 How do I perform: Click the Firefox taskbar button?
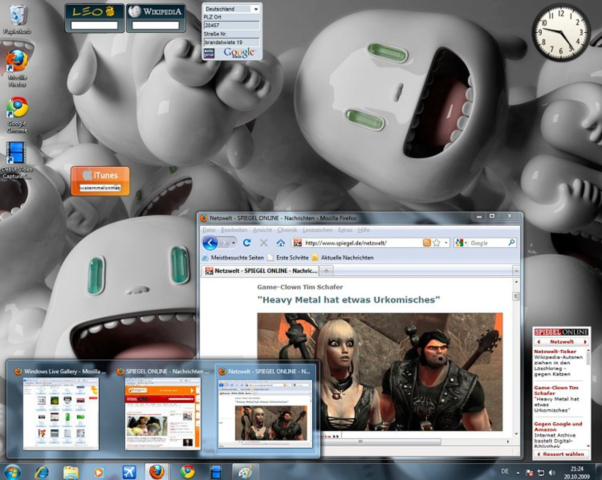click(156, 472)
